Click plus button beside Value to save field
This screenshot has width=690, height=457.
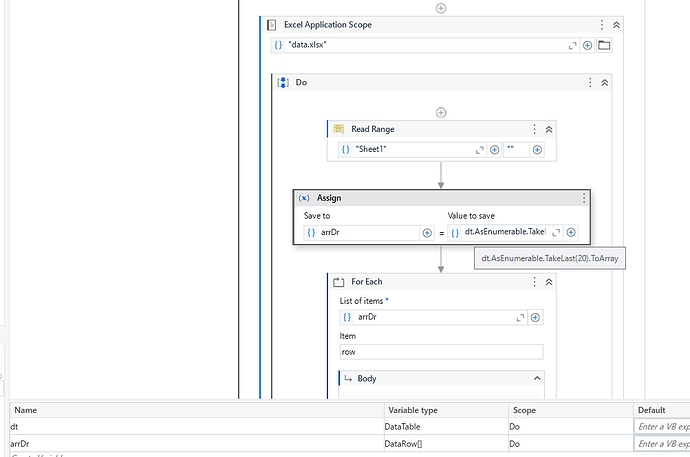571,232
